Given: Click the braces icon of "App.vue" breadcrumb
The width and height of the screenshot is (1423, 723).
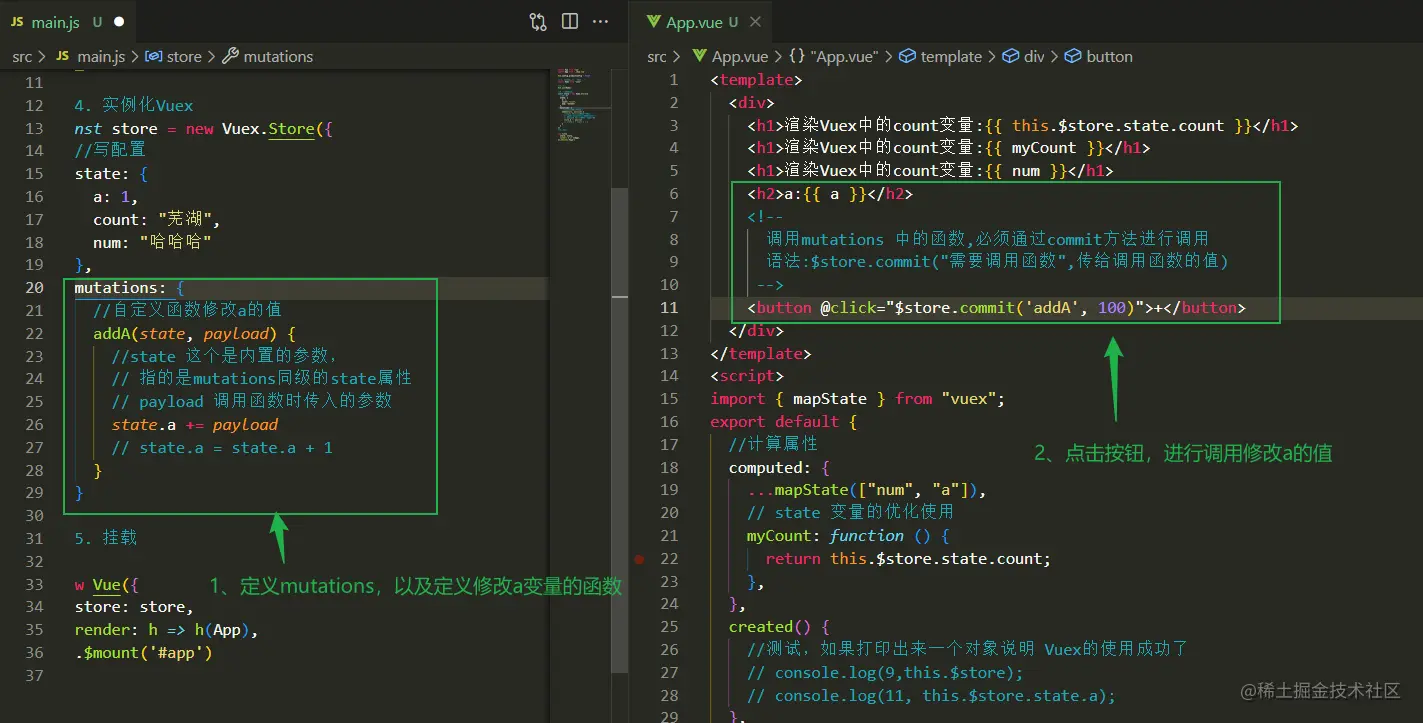Looking at the screenshot, I should click(797, 56).
